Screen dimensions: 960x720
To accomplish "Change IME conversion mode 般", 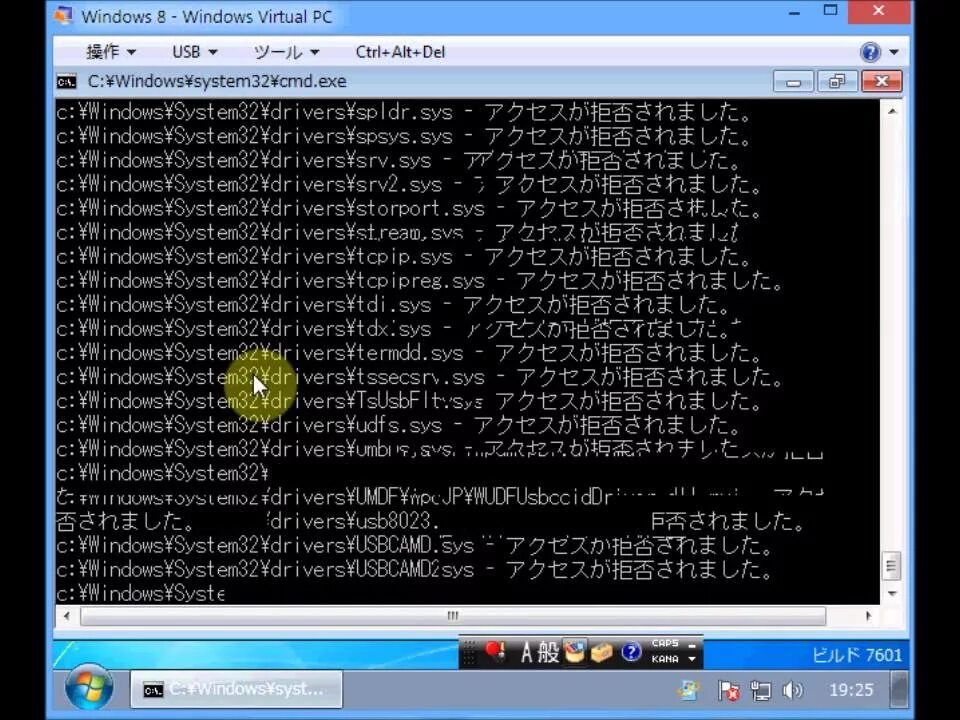I will pos(549,653).
